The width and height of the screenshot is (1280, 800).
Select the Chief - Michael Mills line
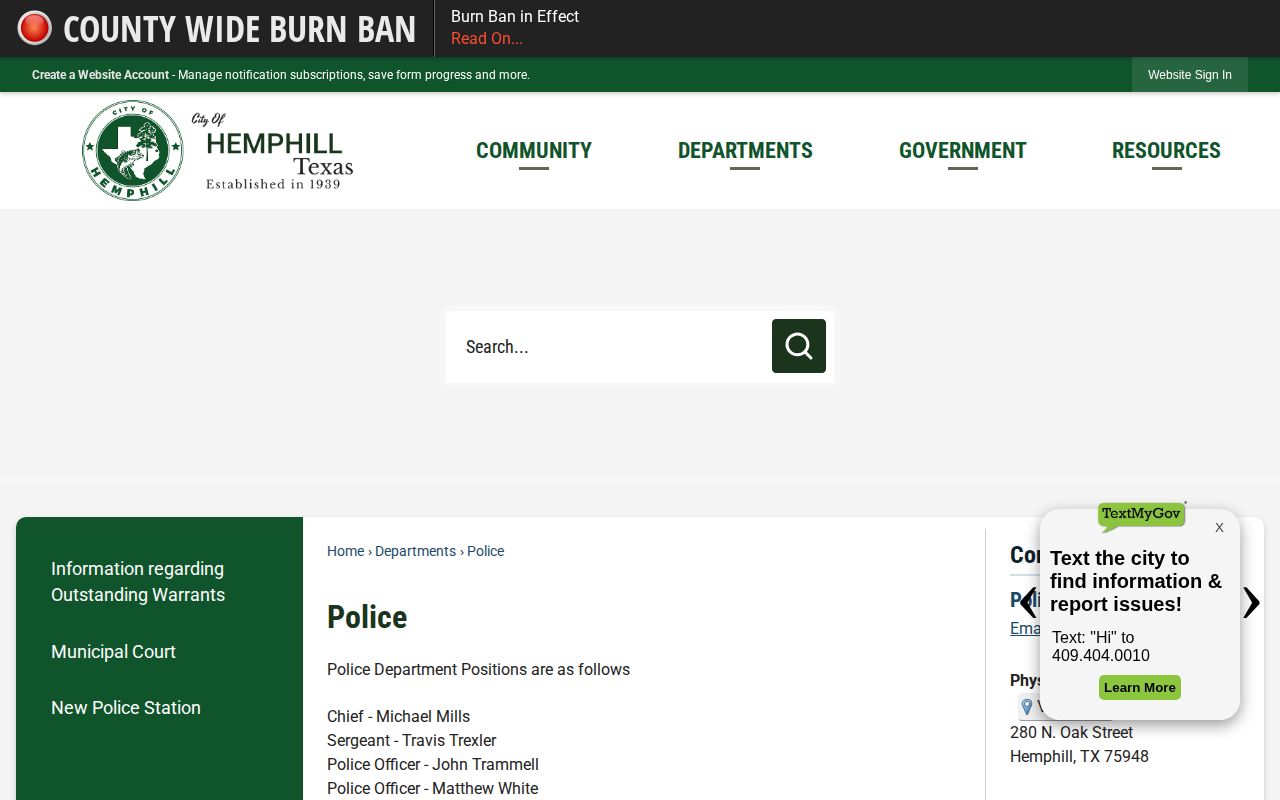coord(398,717)
